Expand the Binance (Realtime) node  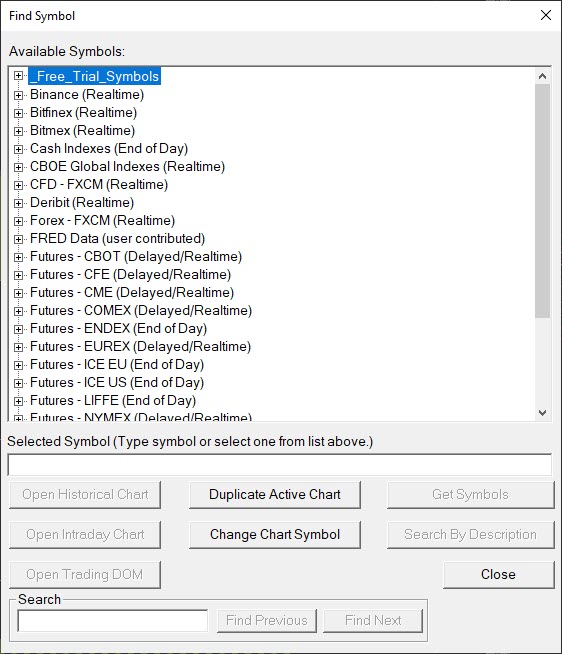(18, 95)
